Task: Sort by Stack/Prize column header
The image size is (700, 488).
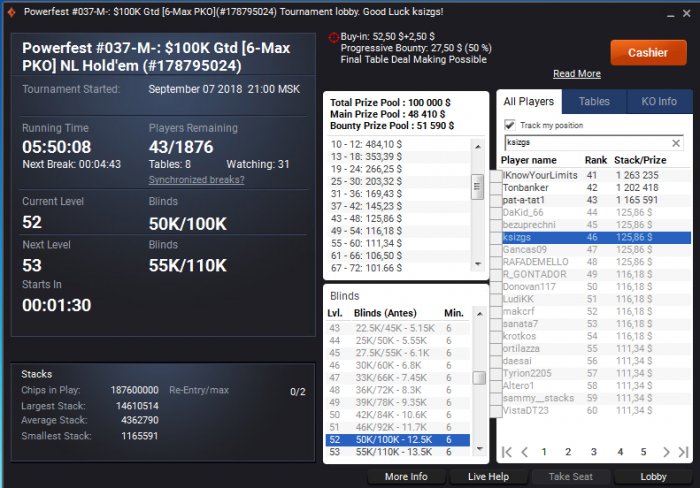Action: pos(640,160)
